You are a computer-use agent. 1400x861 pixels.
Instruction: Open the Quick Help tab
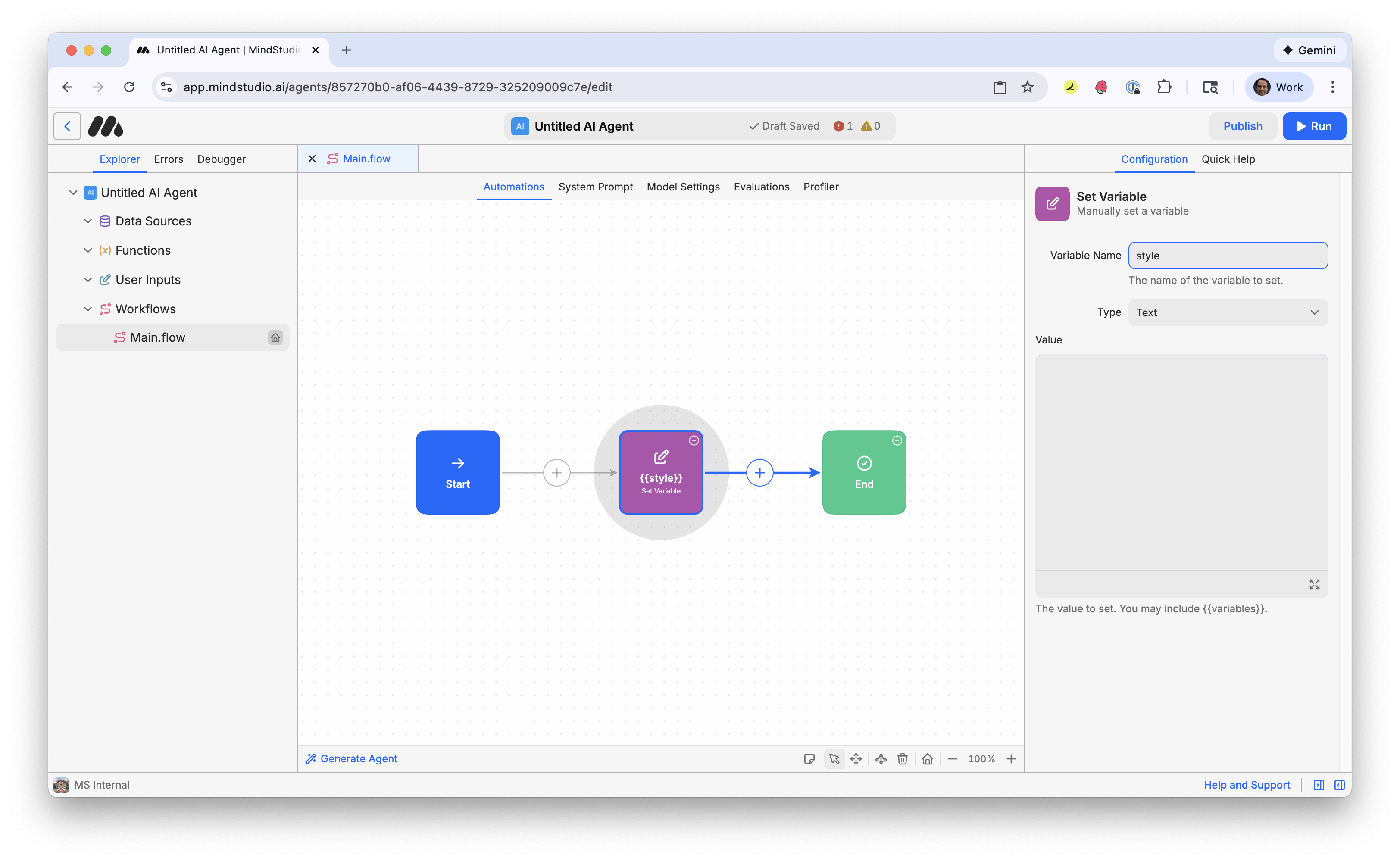1228,159
